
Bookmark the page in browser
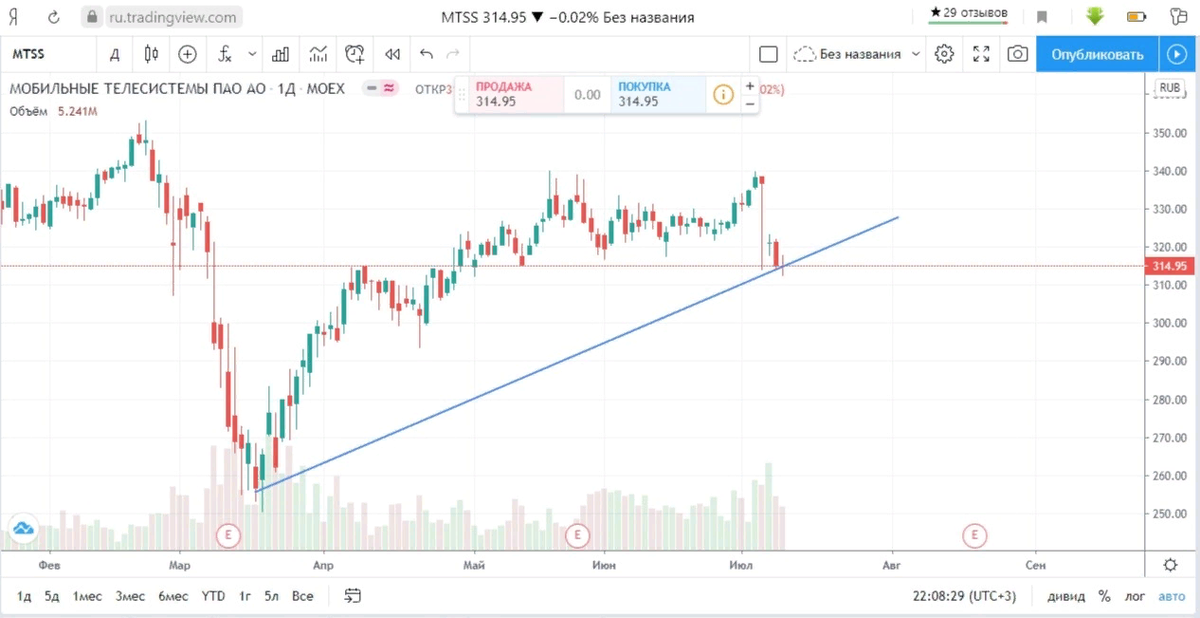(1042, 17)
